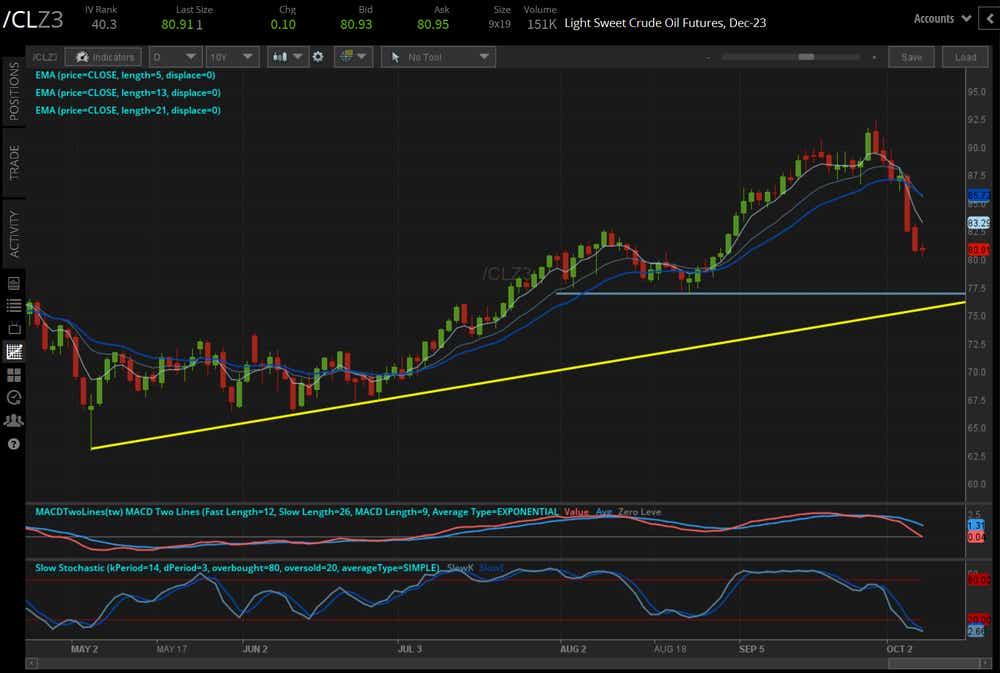Click the Load chart button
Image resolution: width=1000 pixels, height=673 pixels.
pos(965,57)
